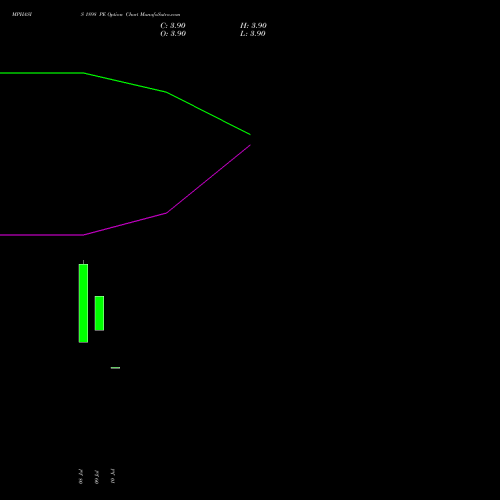Click the flat section of the purple band

click(x=42, y=235)
